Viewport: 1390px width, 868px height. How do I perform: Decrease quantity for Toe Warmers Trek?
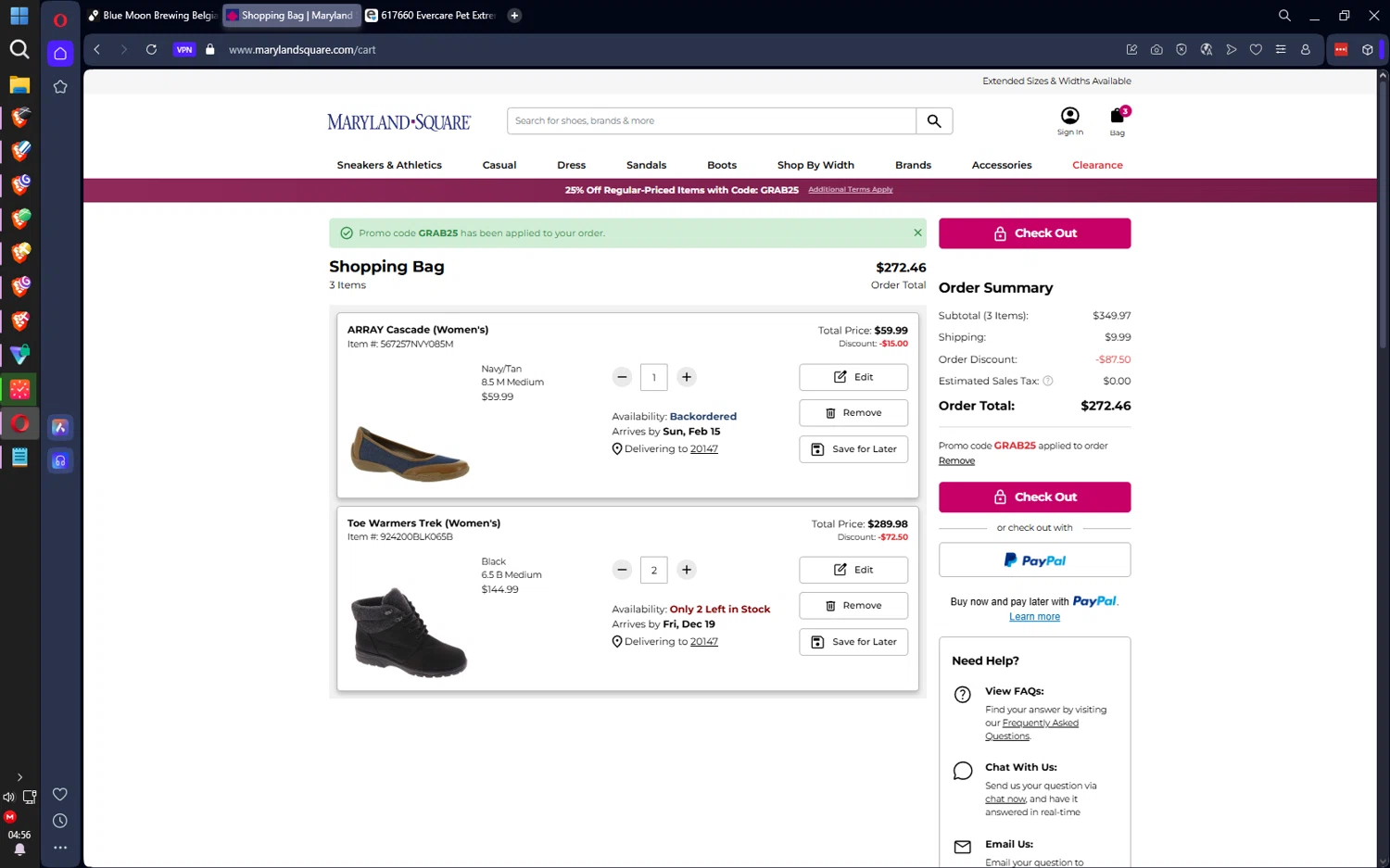[x=623, y=570]
